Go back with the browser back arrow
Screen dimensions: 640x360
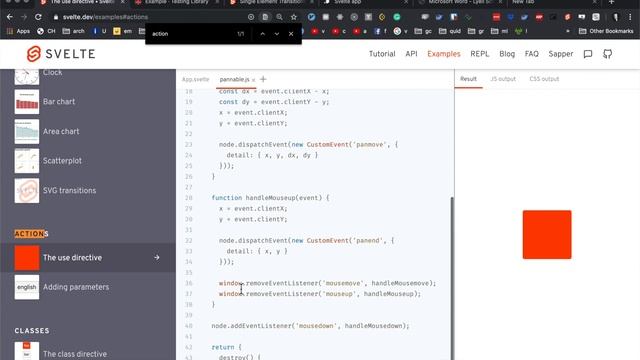pos(10,17)
